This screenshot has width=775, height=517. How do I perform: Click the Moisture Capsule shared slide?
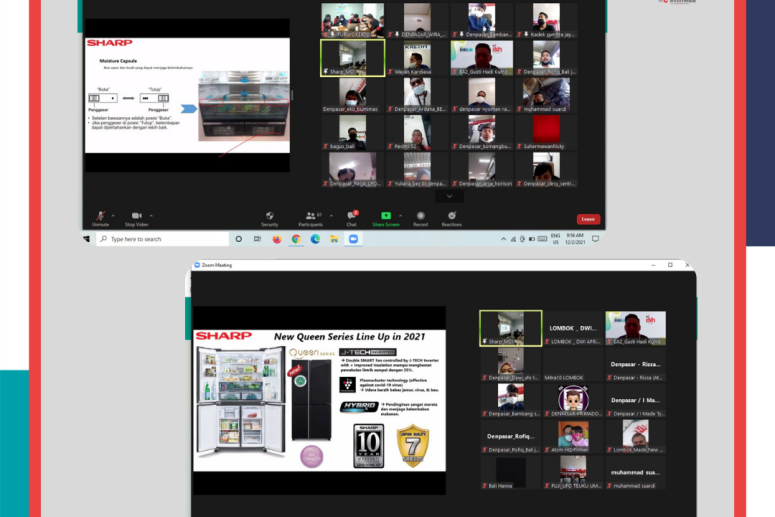click(x=187, y=95)
